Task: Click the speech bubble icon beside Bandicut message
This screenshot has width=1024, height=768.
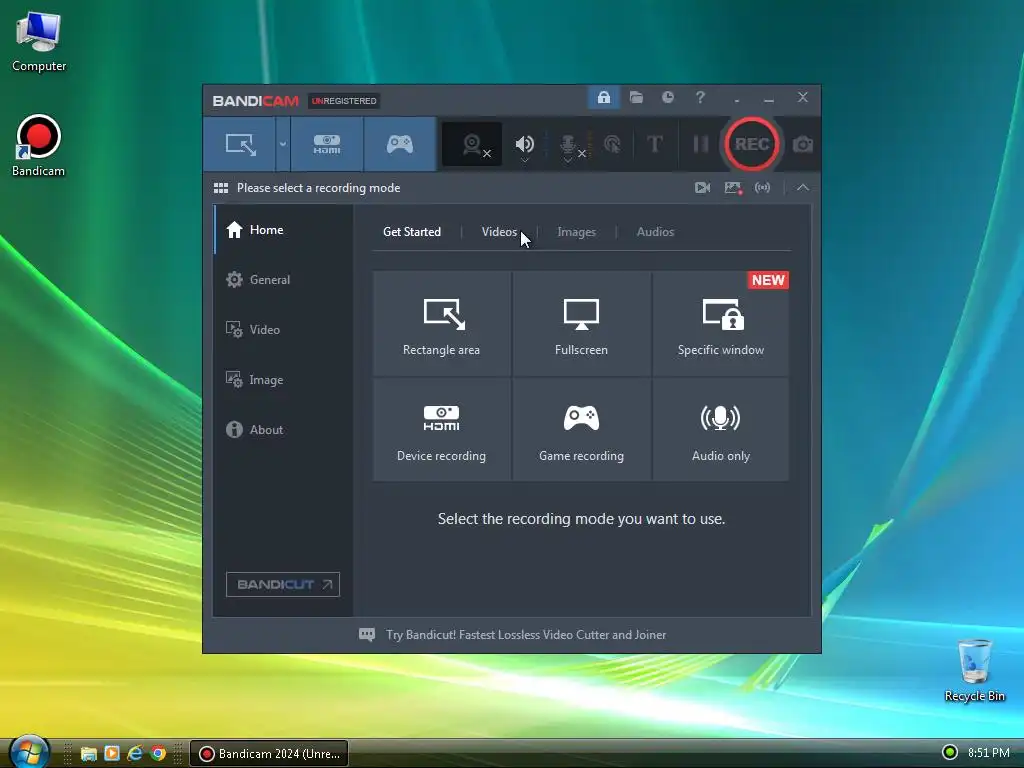Action: 367,635
